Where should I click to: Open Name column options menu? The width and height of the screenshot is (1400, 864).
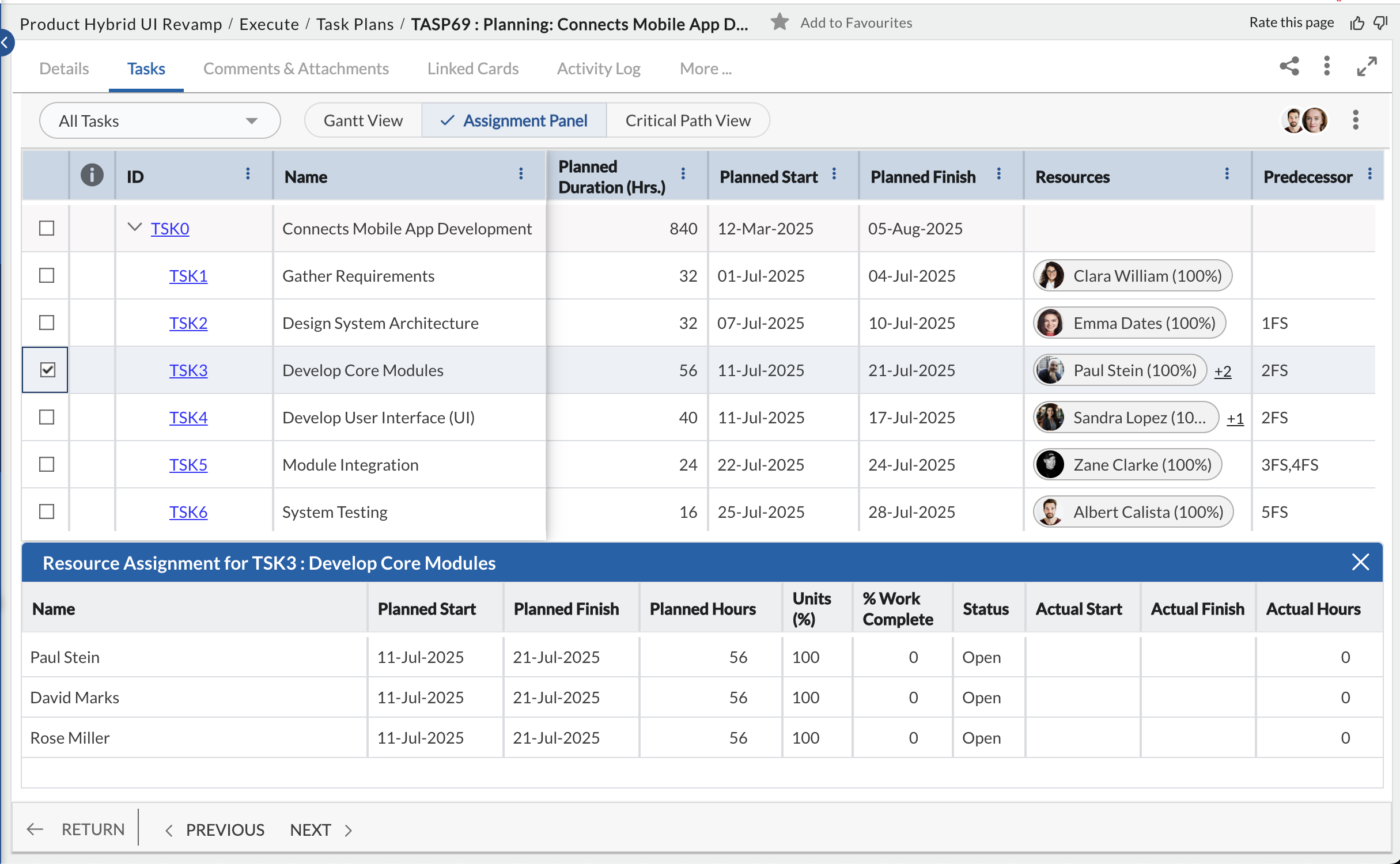click(x=521, y=174)
